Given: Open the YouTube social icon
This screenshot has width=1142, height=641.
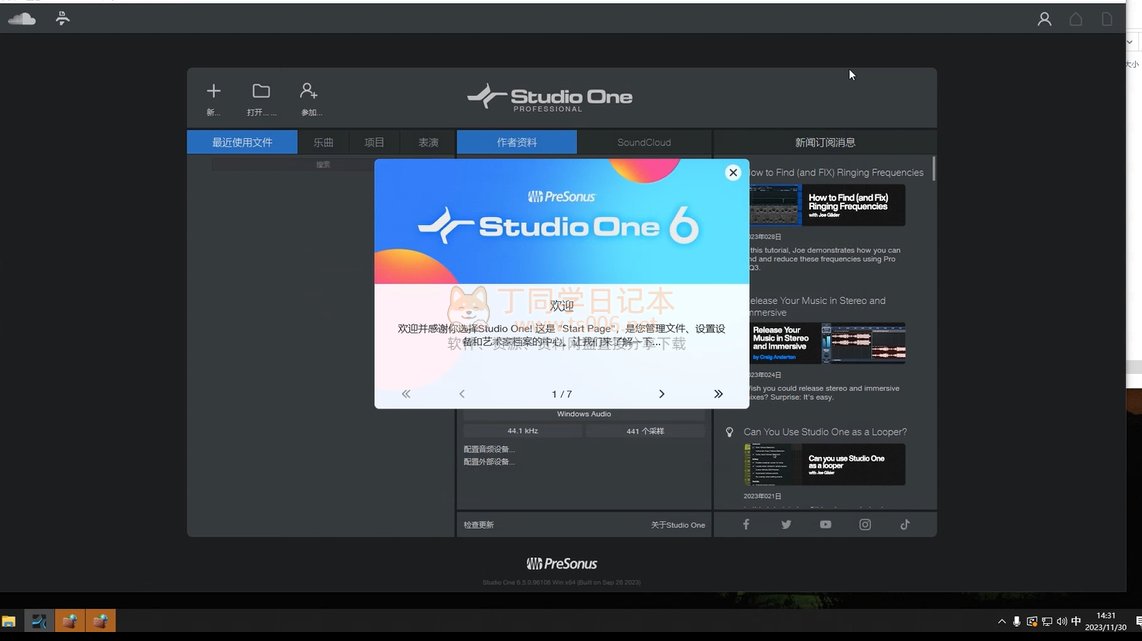Looking at the screenshot, I should pyautogui.click(x=825, y=525).
